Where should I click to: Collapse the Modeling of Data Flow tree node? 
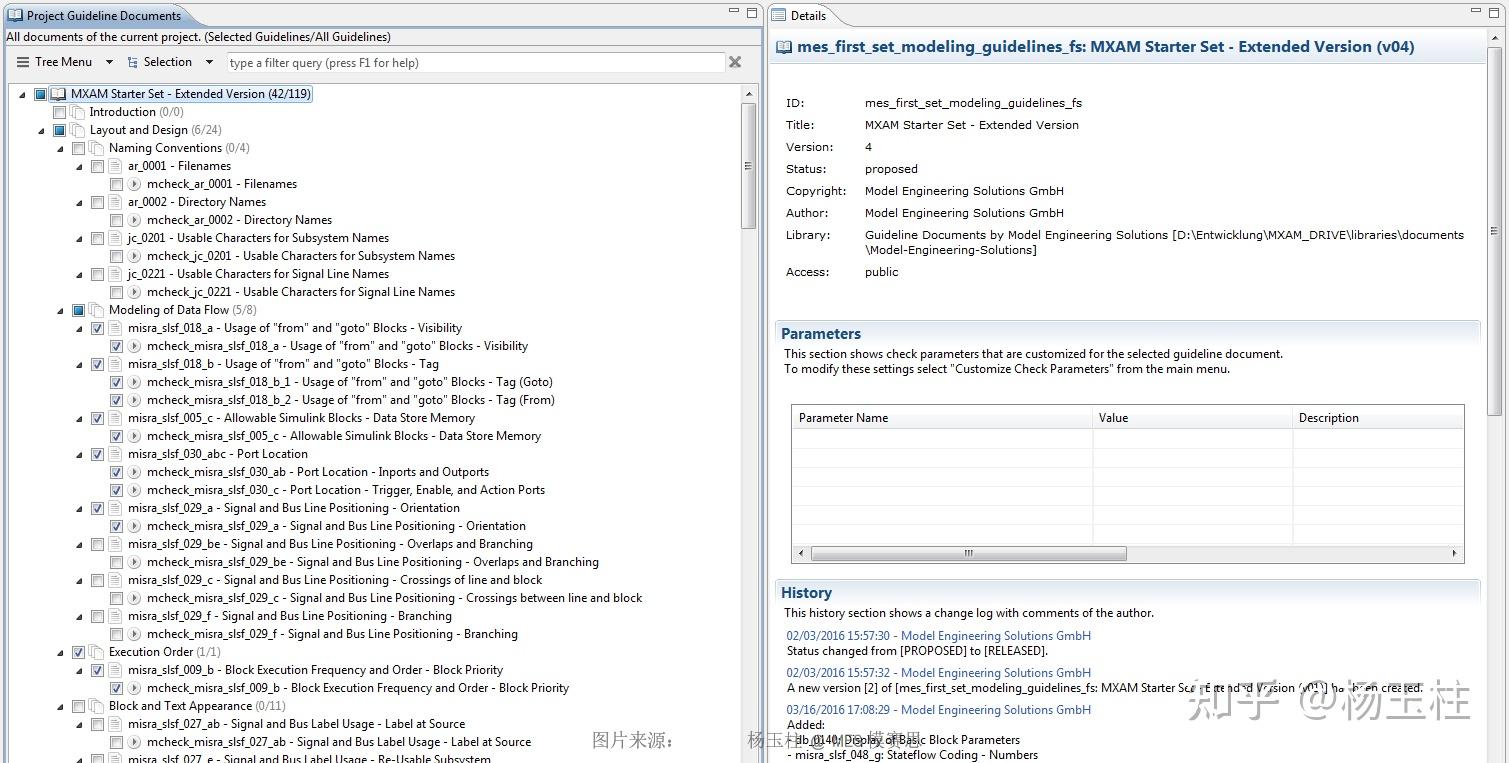60,310
